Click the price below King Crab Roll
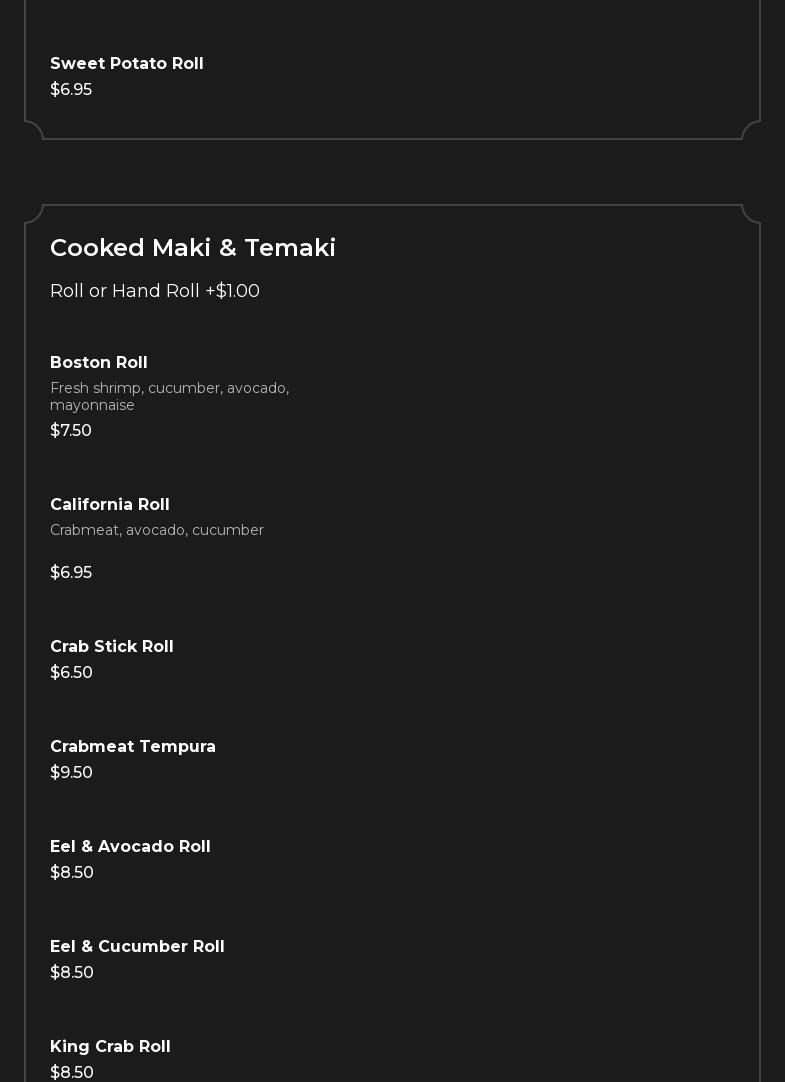 72,1072
